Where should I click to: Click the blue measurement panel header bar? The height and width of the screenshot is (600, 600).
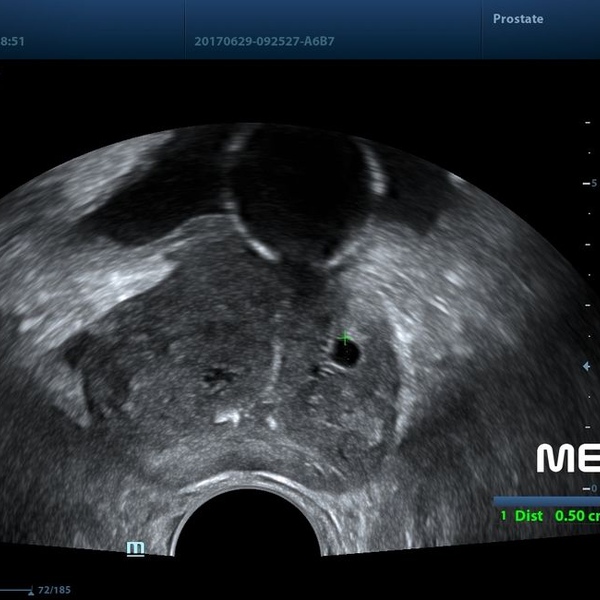coord(546,501)
